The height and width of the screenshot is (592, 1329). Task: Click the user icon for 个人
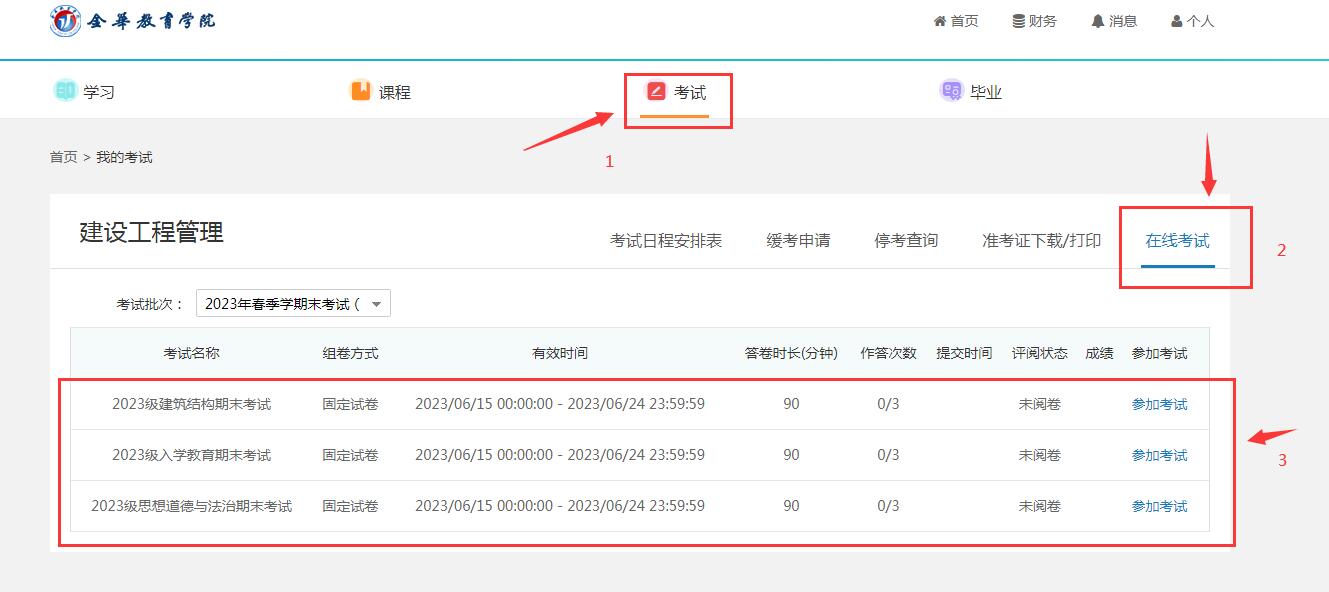(x=1177, y=21)
